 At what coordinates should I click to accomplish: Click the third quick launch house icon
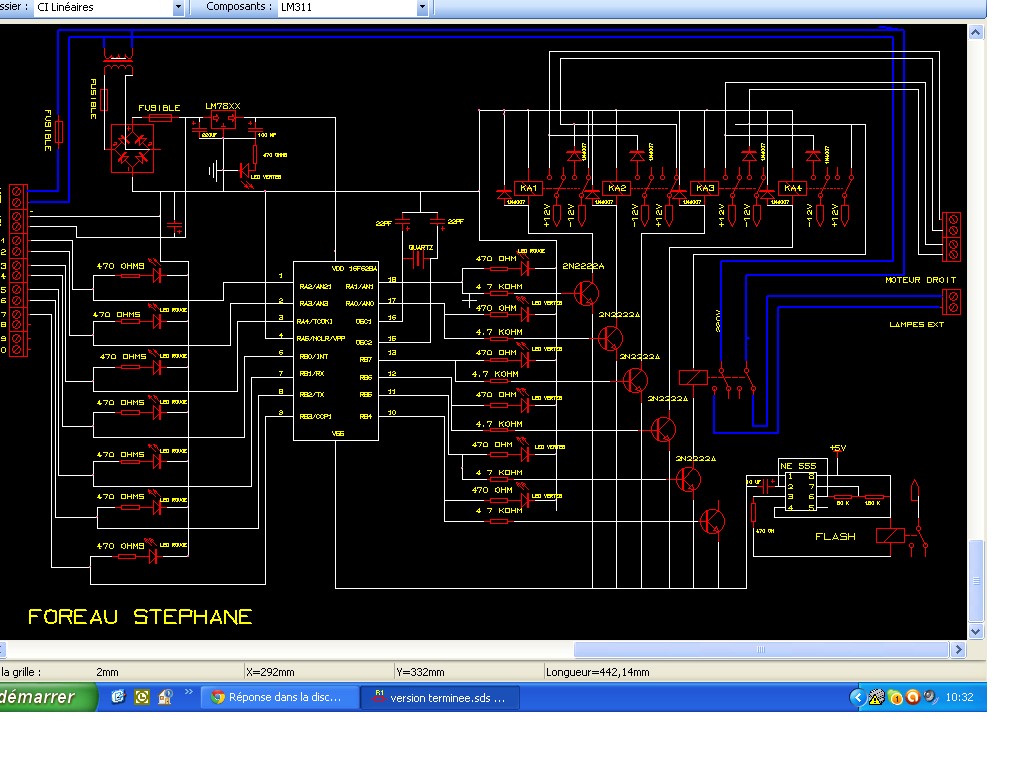165,697
